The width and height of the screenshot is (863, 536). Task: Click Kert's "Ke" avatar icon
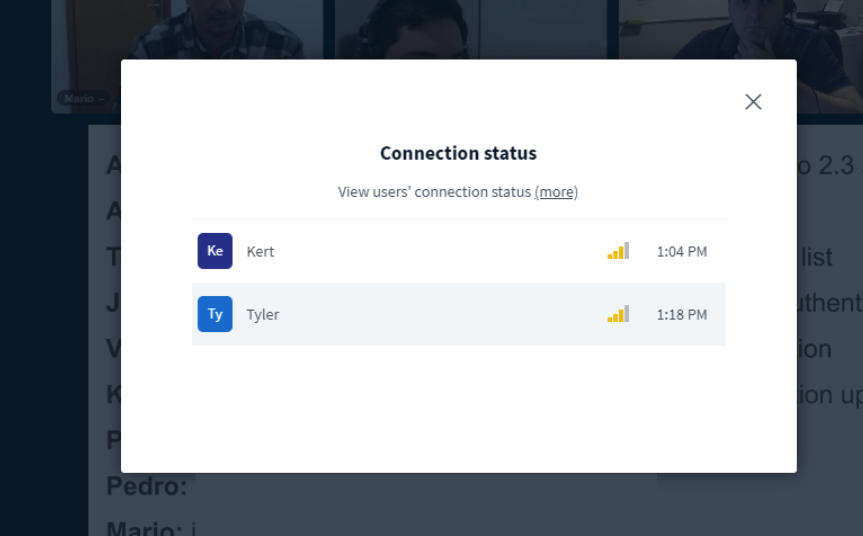pos(215,251)
